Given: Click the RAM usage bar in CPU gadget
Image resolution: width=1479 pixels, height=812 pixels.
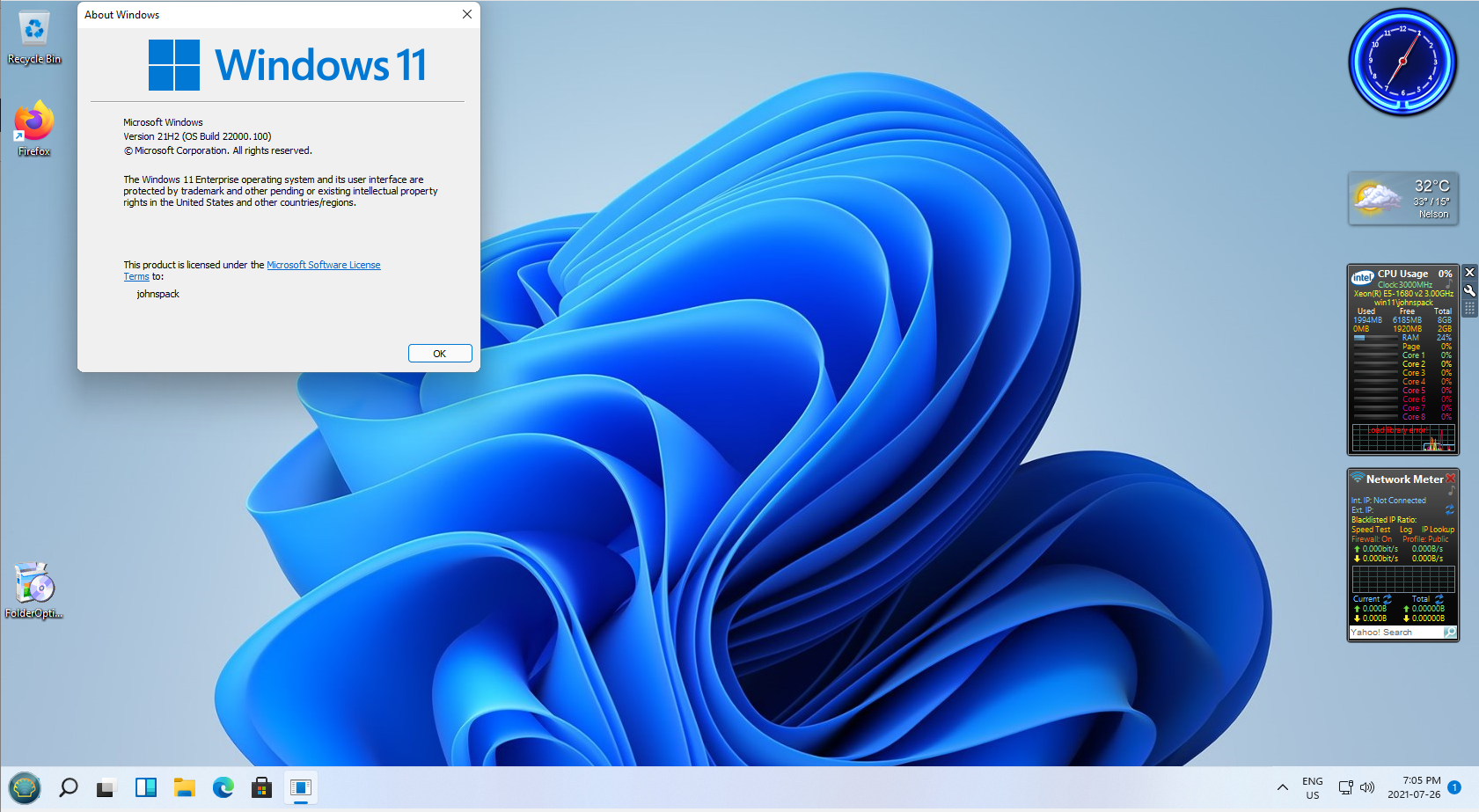Looking at the screenshot, I should click(1375, 338).
